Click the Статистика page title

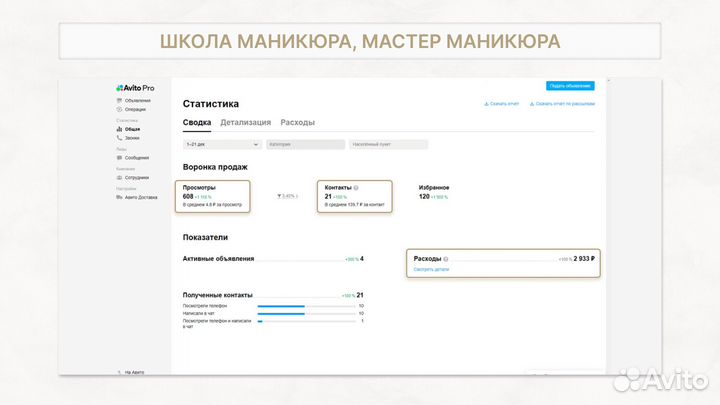[211, 104]
